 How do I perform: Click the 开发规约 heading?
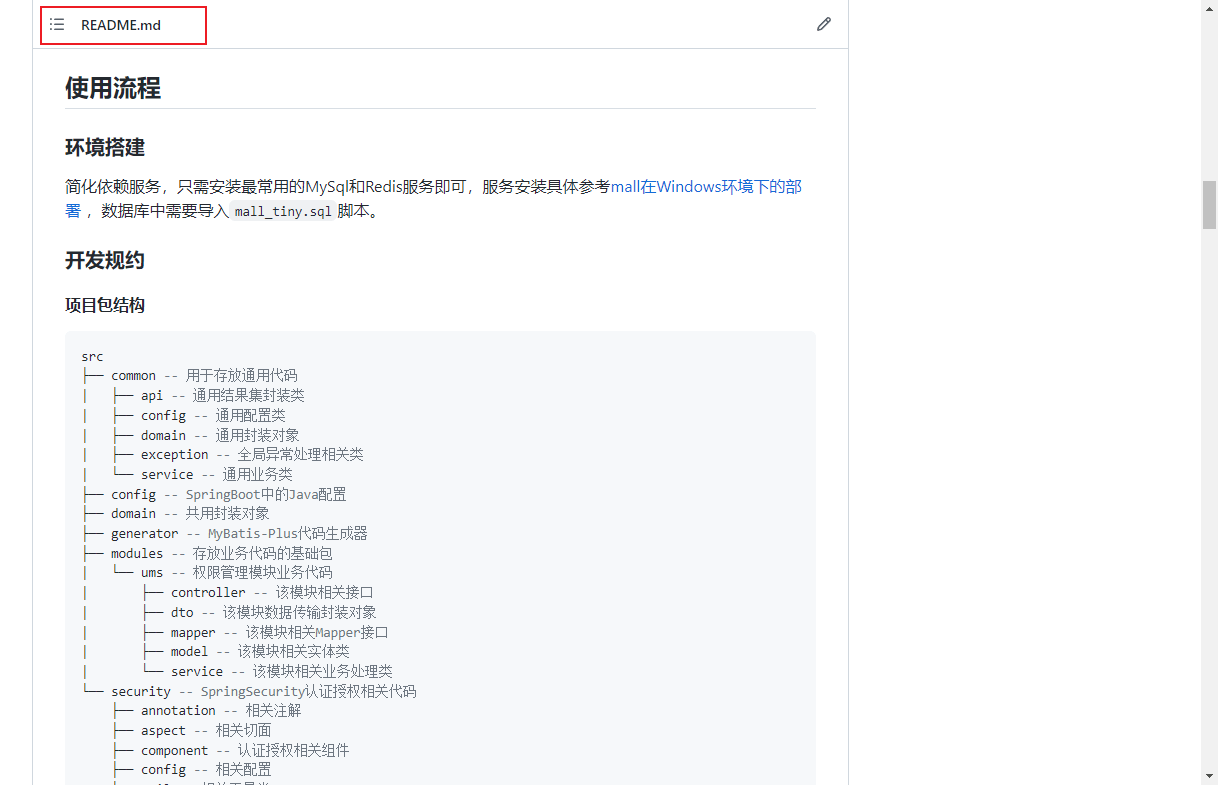tap(104, 260)
